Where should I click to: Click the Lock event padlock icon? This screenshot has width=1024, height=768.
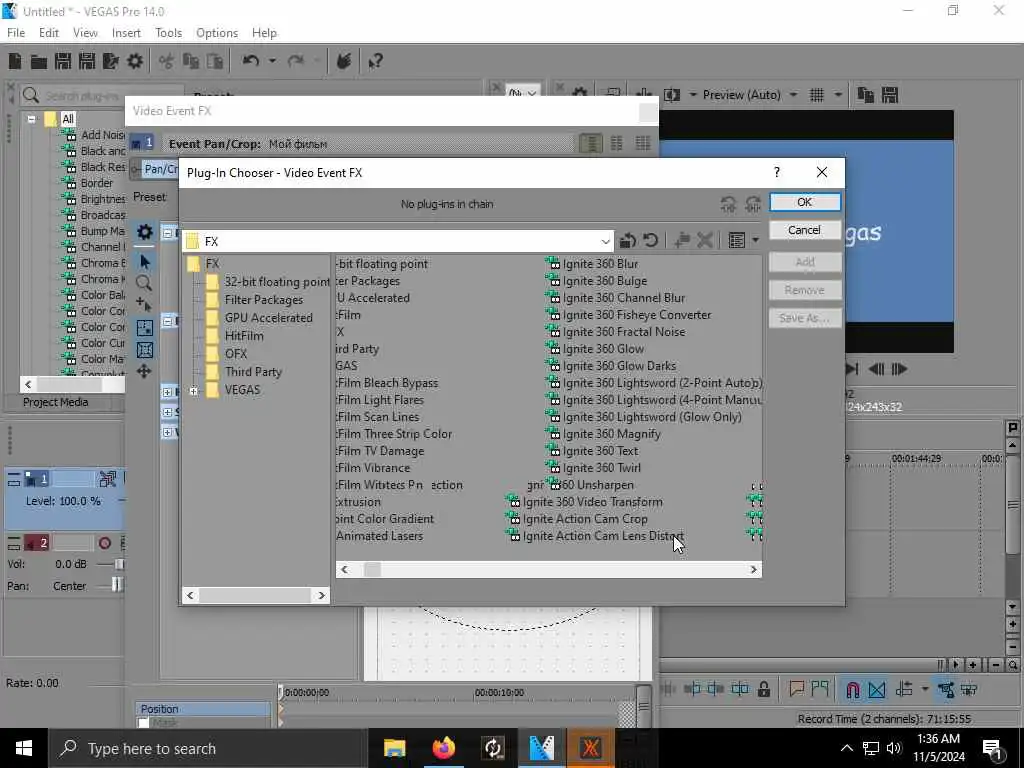pos(764,689)
